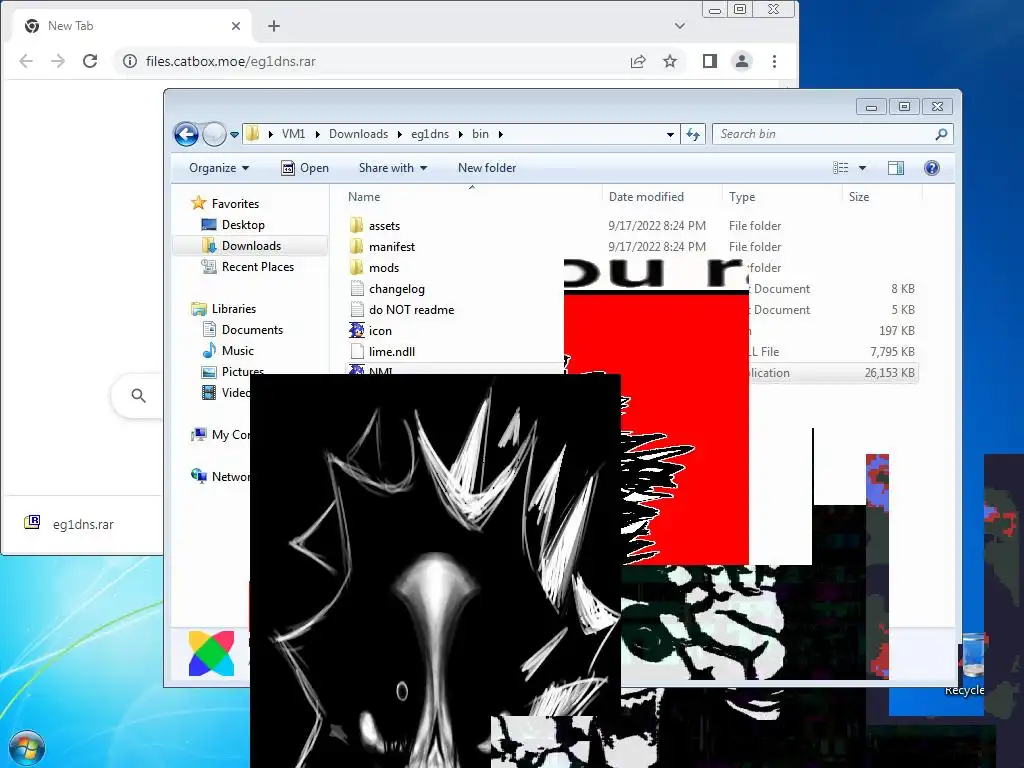The width and height of the screenshot is (1024, 768).
Task: Change the view icon in Explorer
Action: pyautogui.click(x=840, y=168)
